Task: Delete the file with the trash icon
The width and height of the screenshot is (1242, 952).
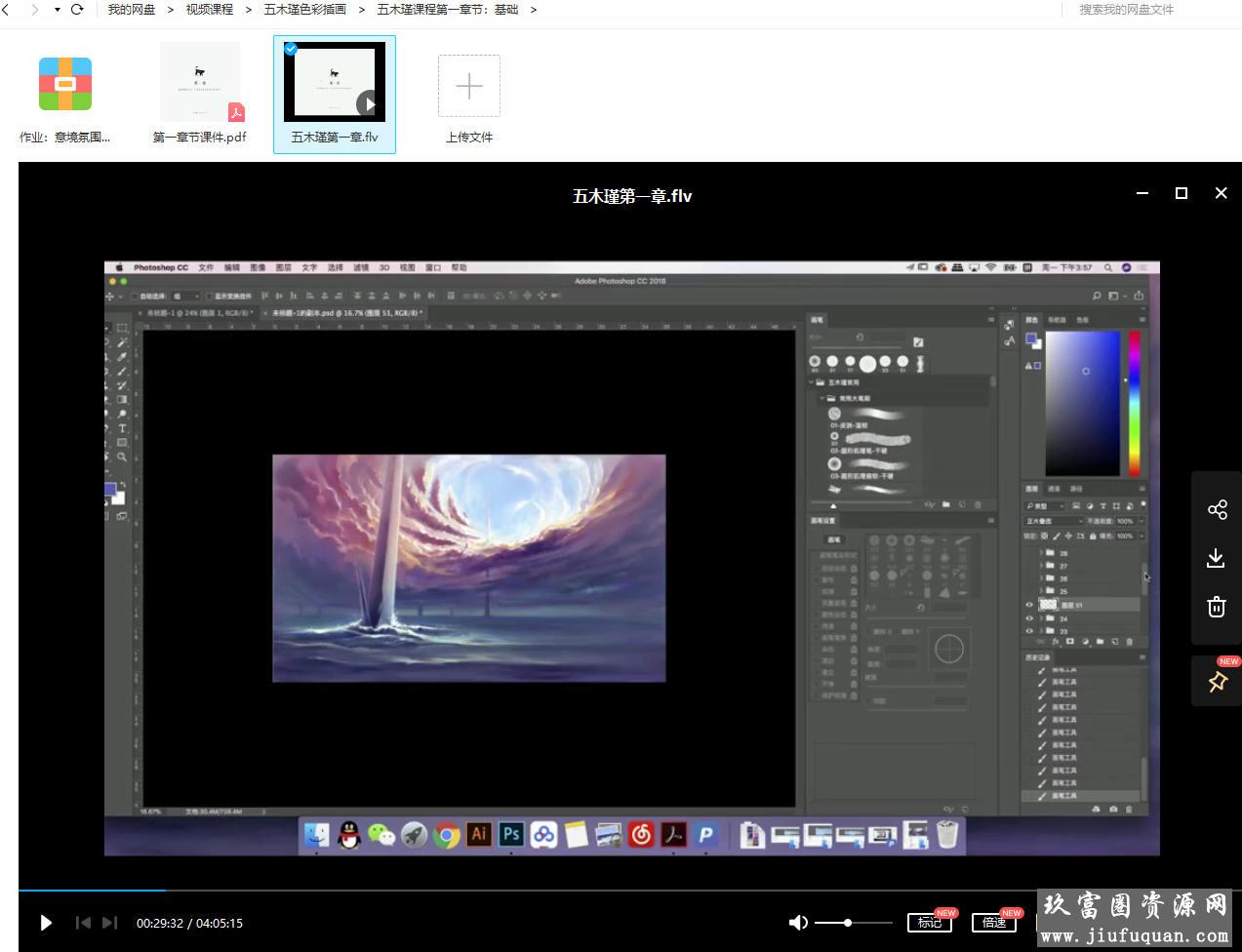Action: [1217, 607]
